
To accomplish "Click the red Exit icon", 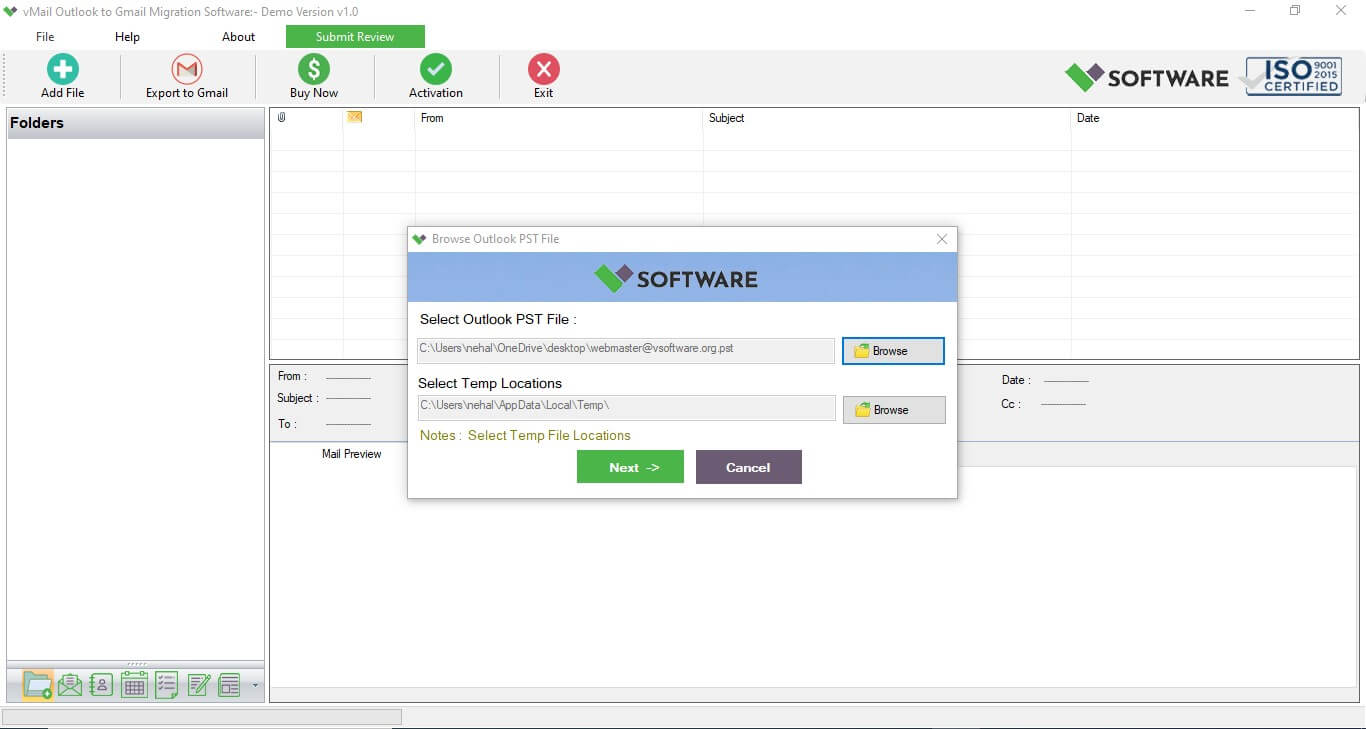I will (543, 69).
